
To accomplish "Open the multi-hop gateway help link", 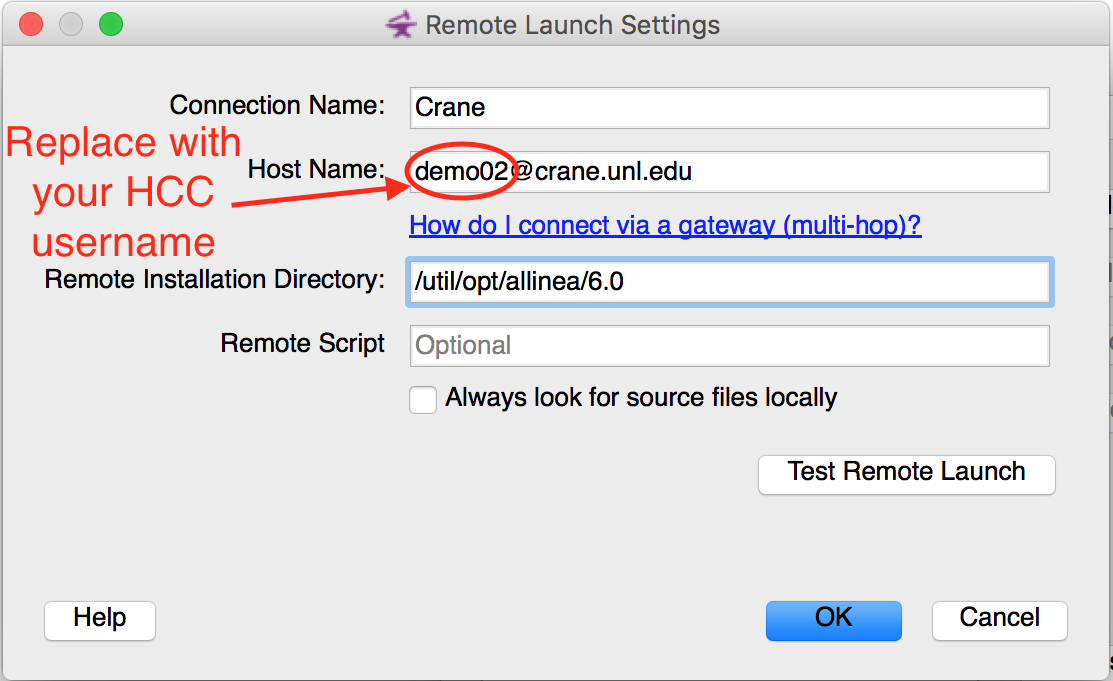I will point(665,226).
